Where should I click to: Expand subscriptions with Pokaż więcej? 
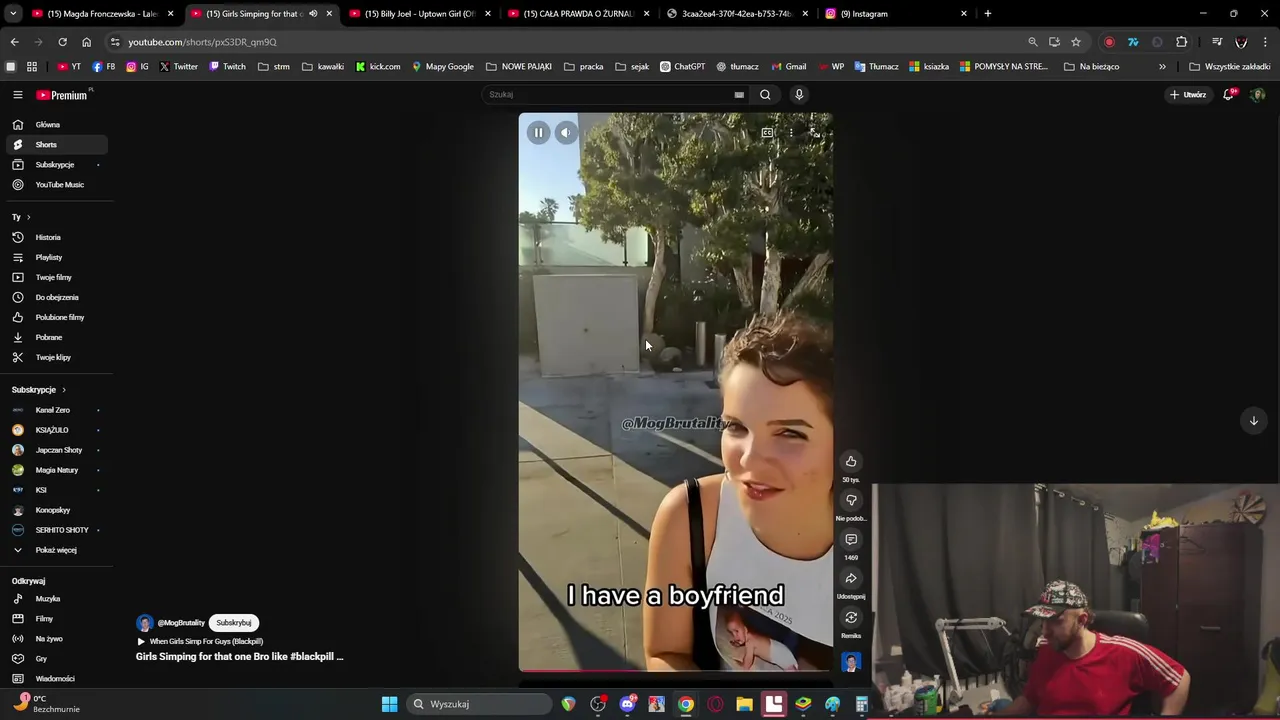56,550
